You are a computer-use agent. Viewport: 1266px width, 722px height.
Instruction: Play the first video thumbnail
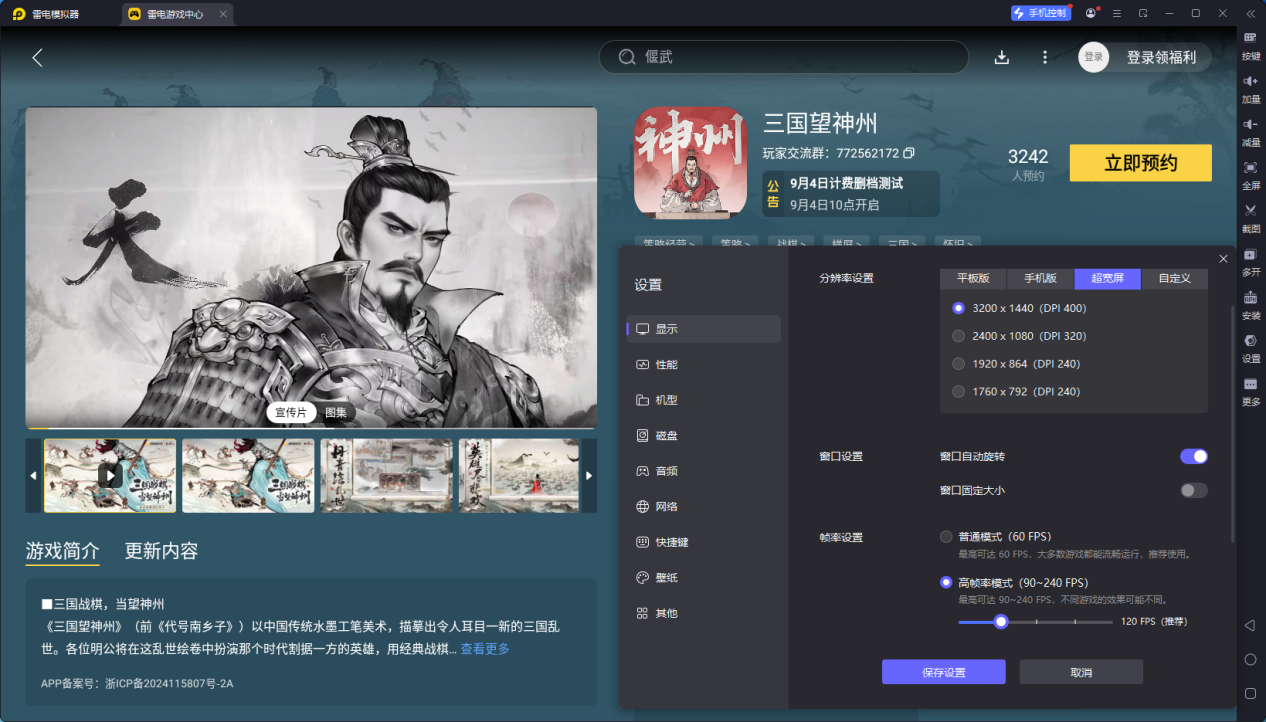(110, 476)
